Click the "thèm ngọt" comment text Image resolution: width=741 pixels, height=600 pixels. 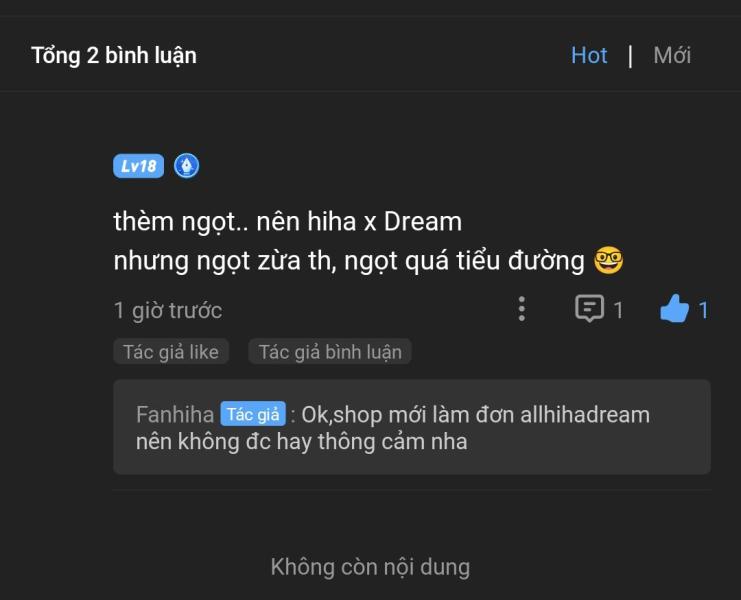pyautogui.click(x=174, y=222)
